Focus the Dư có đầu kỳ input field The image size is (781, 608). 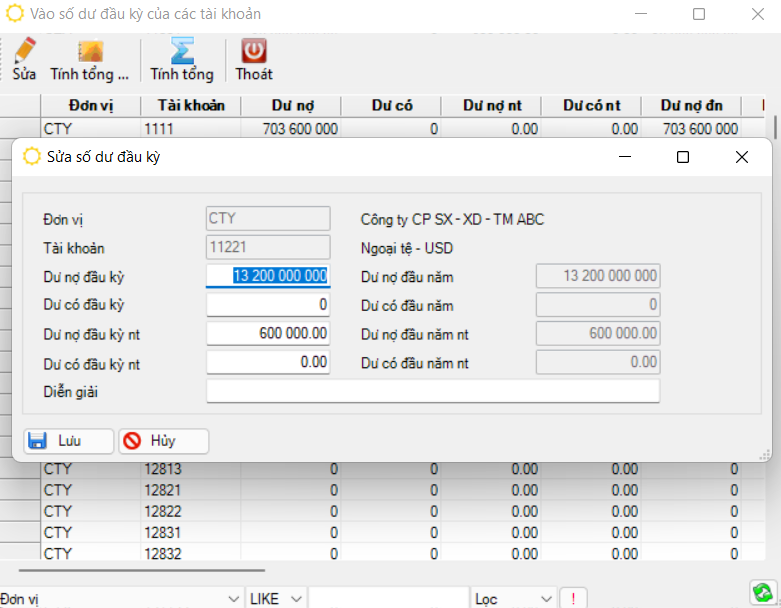pyautogui.click(x=268, y=305)
